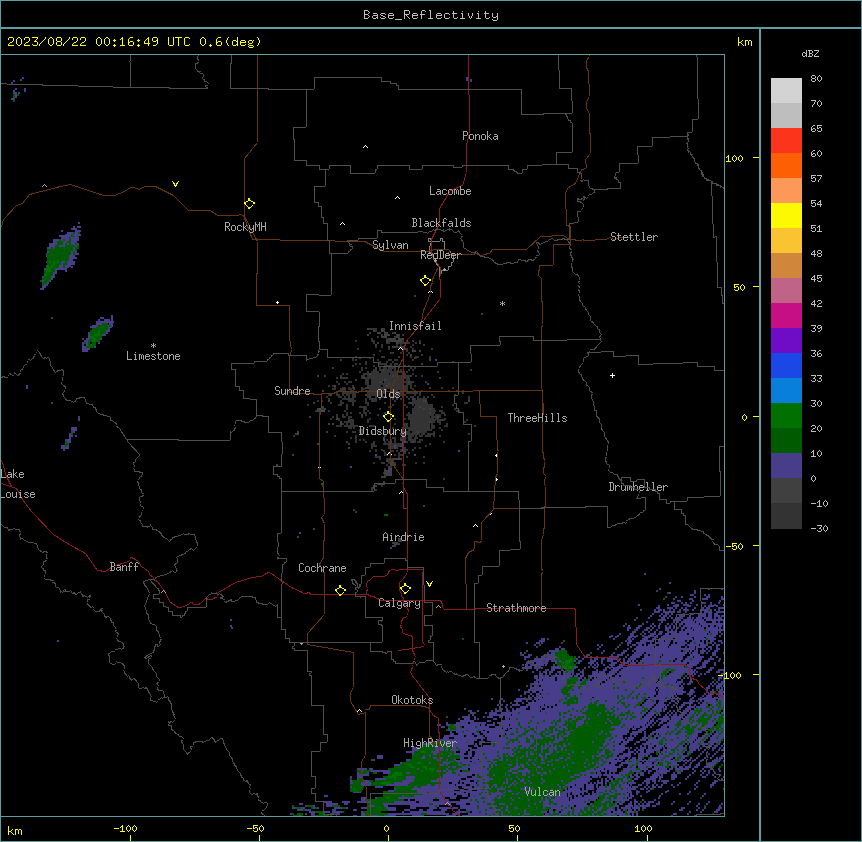862x842 pixels.
Task: Click the -50 tick label on the horizontal axis
Action: pyautogui.click(x=256, y=829)
